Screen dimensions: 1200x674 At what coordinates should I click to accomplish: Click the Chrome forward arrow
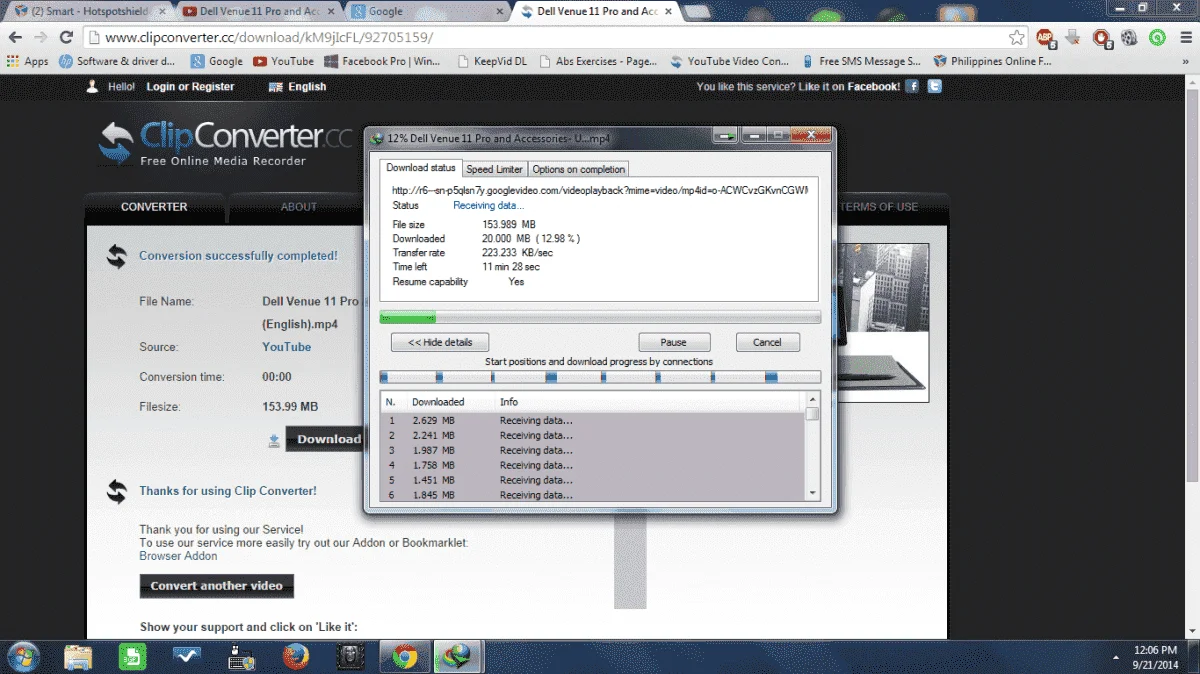point(41,37)
